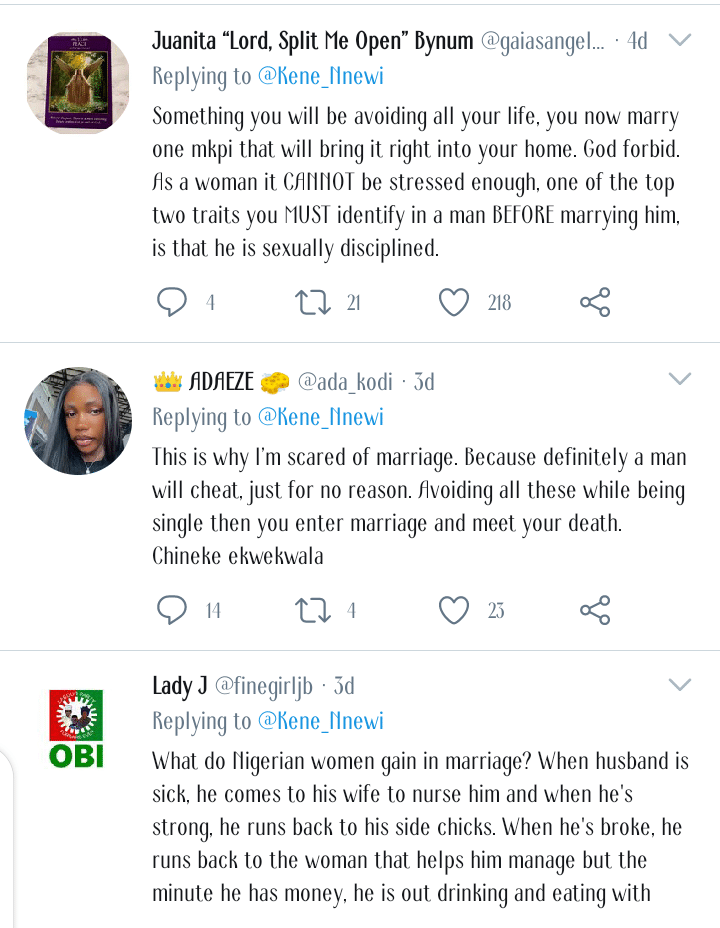Retweet Juanita Bynum's tweet
This screenshot has width=720, height=928.
coord(314,302)
